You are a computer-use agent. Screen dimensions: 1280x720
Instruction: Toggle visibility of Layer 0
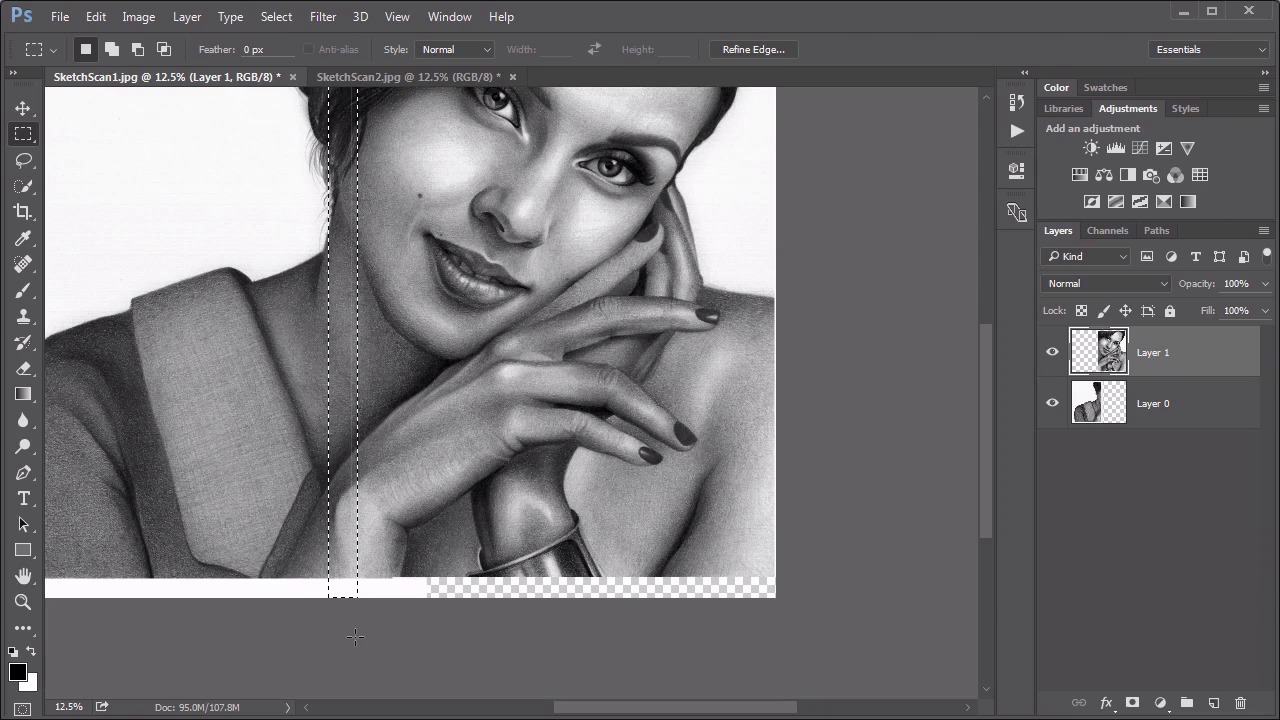(x=1052, y=403)
